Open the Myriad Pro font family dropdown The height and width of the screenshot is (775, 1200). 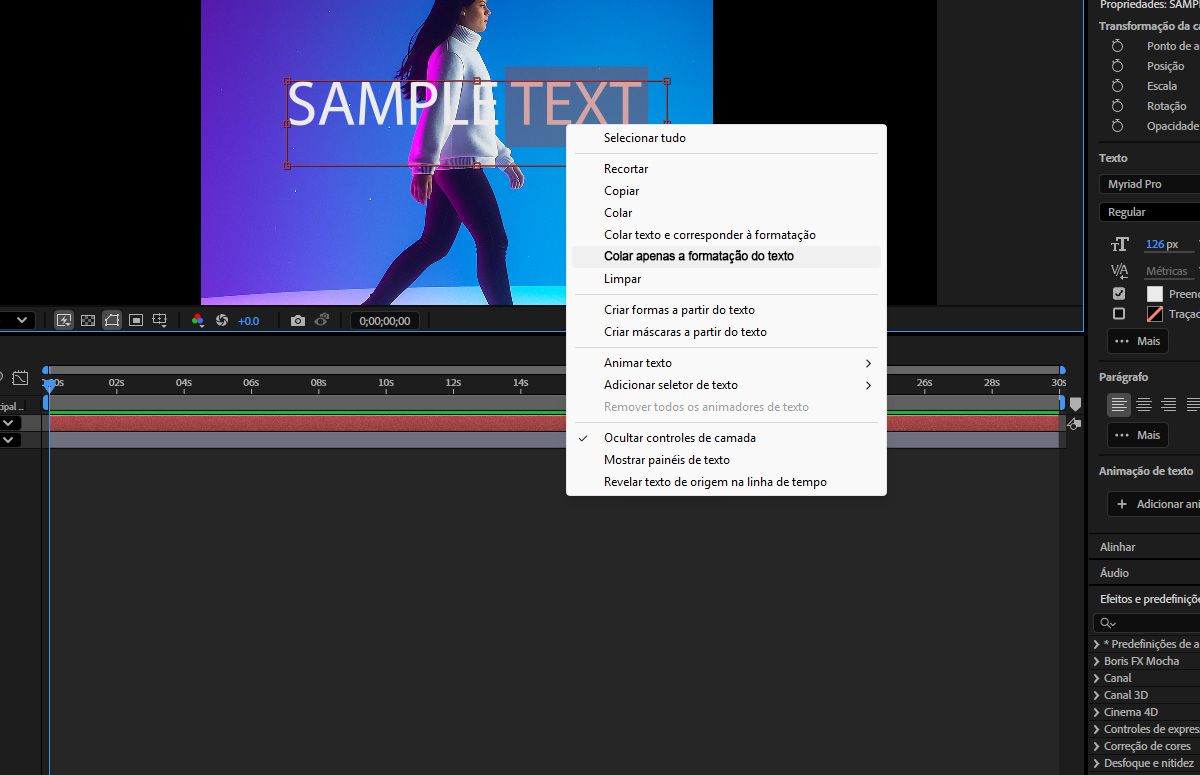pos(1149,183)
